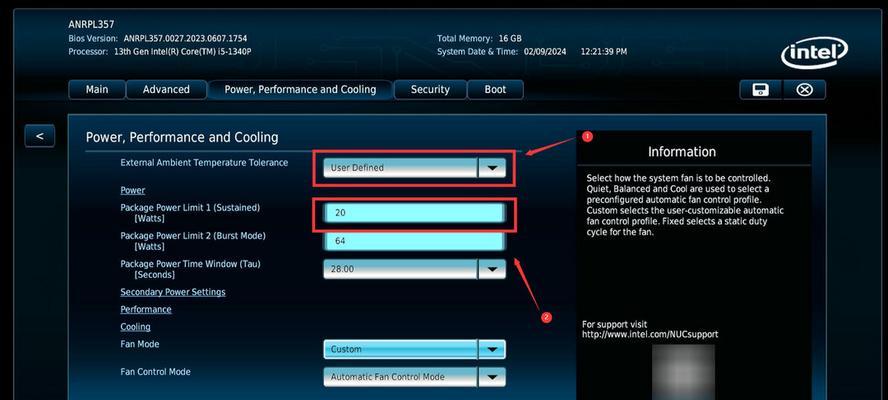Viewport: 888px width, 400px height.
Task: Open the Performance section link
Action: 146,309
